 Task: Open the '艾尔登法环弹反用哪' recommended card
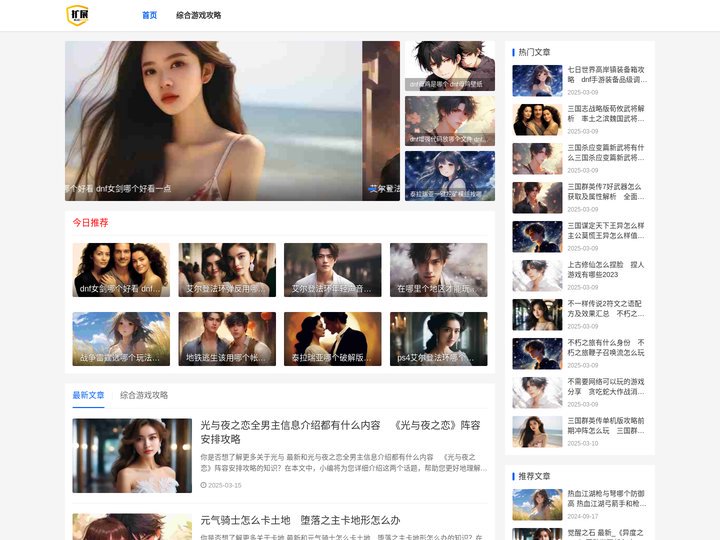[x=227, y=270]
